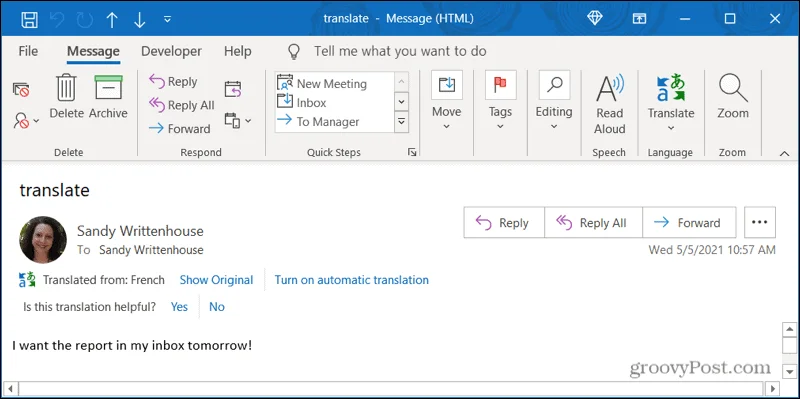Select the Message ribbon tab
Image resolution: width=800 pixels, height=399 pixels.
[93, 52]
